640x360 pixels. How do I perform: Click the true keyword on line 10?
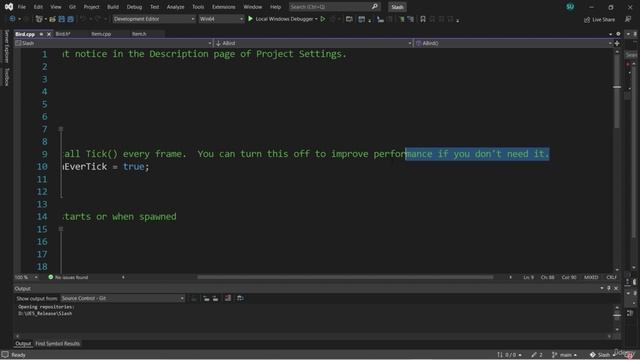point(133,167)
